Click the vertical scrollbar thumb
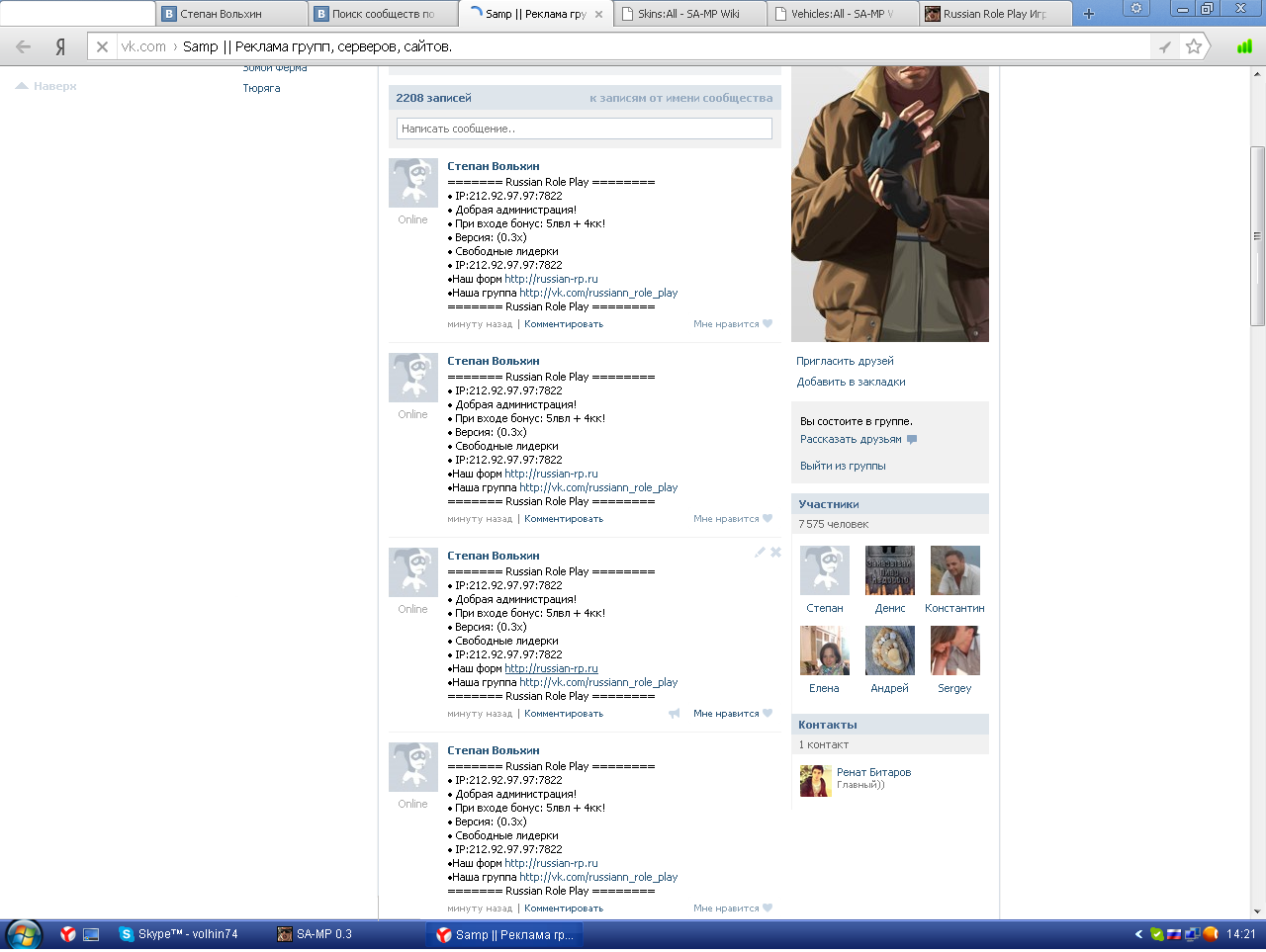1266x952 pixels. pos(1258,236)
